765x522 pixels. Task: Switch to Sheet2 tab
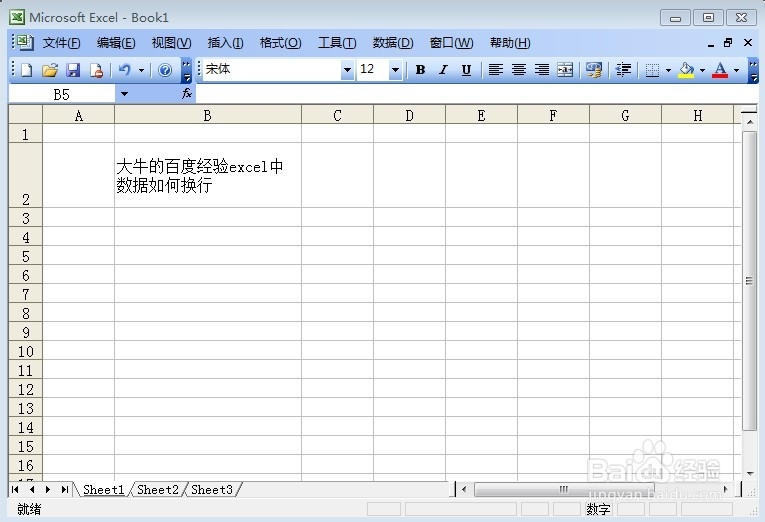pos(158,489)
